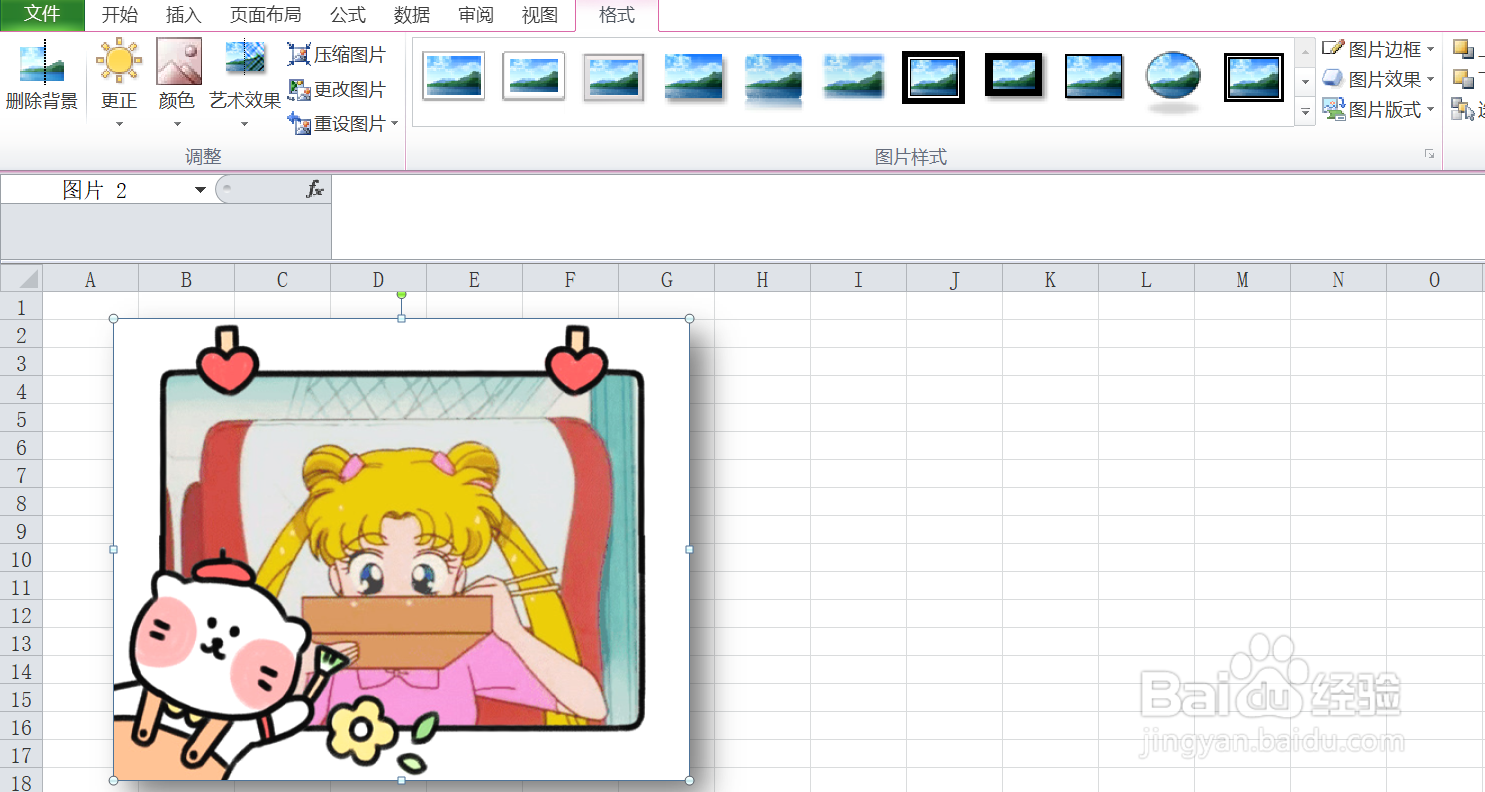The width and height of the screenshot is (1485, 792).
Task: Click the Selection Pane icon at ribbon edge
Action: (1463, 110)
